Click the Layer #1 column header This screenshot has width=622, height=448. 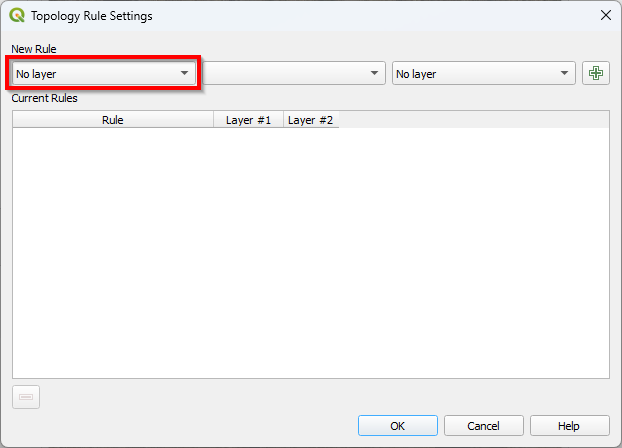click(x=248, y=120)
